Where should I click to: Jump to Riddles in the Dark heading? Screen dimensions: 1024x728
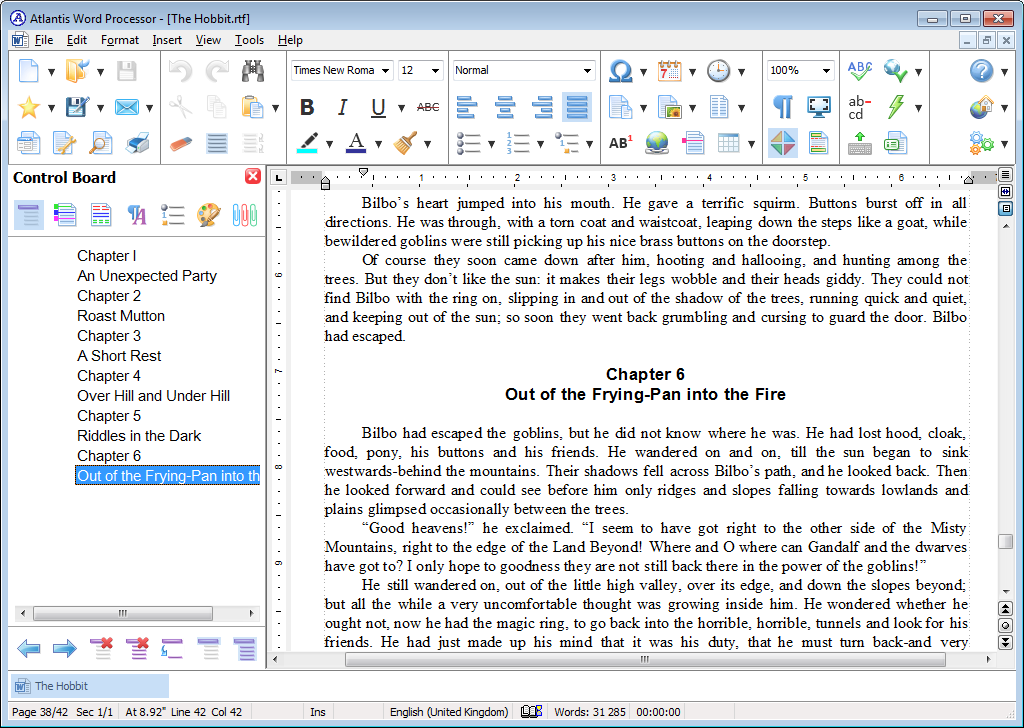(x=138, y=435)
